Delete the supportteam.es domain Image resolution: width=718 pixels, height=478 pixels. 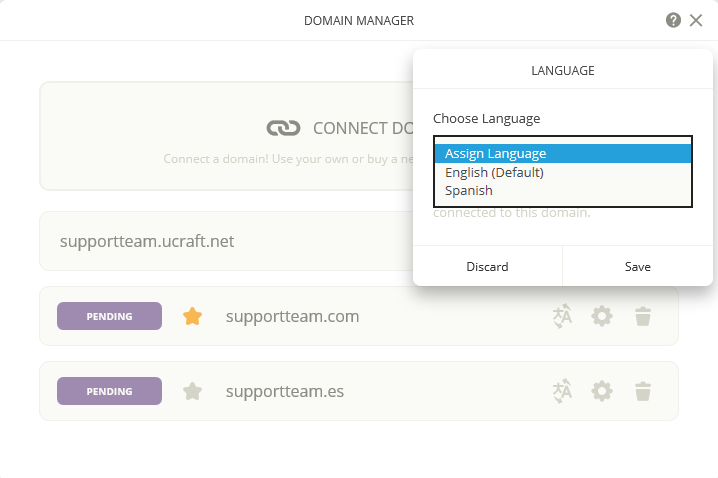tap(643, 391)
